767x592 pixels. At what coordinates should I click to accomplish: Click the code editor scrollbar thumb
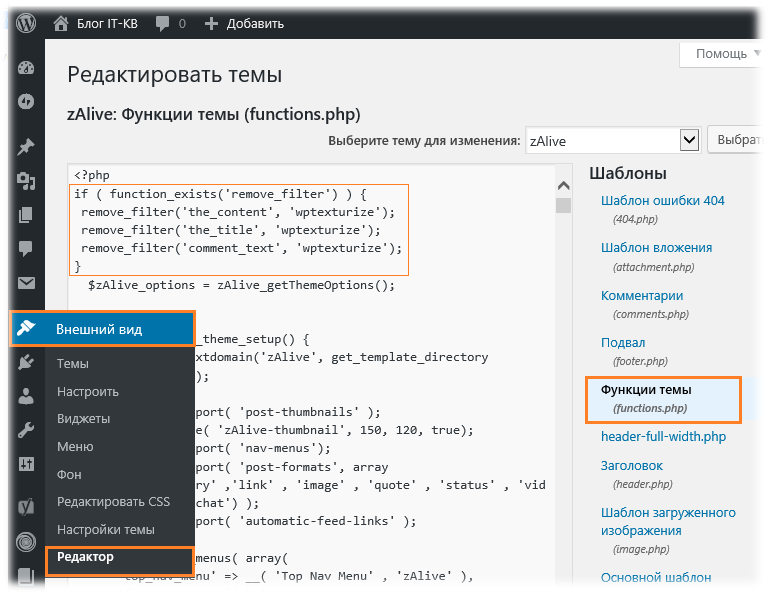(564, 205)
